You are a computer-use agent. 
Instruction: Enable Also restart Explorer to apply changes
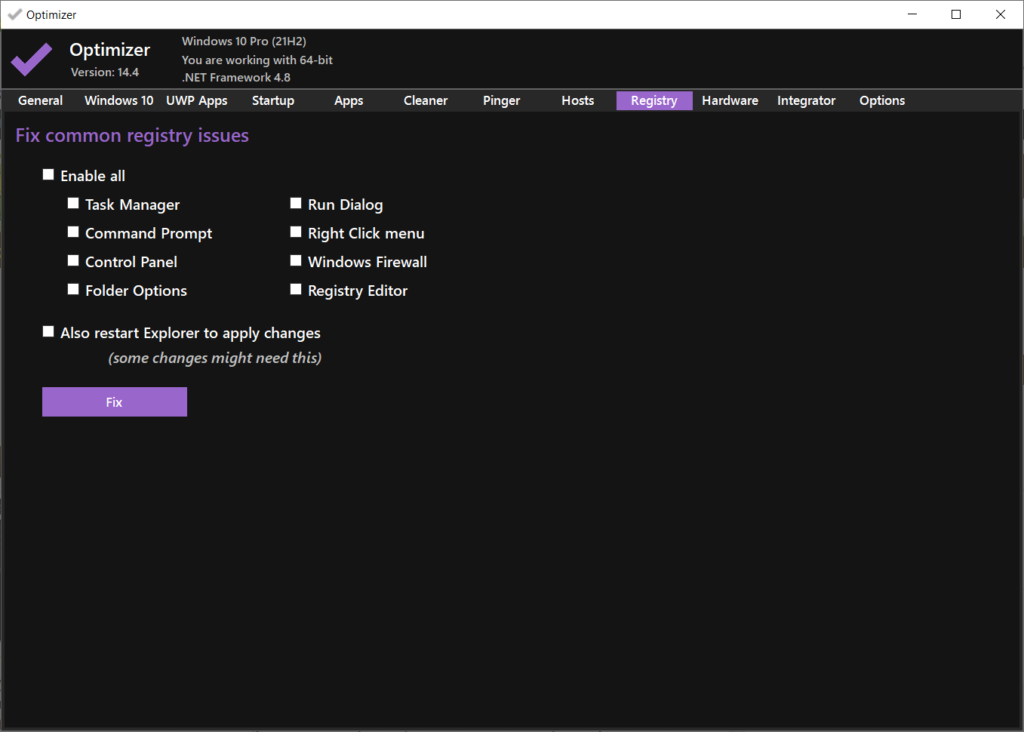click(x=48, y=332)
